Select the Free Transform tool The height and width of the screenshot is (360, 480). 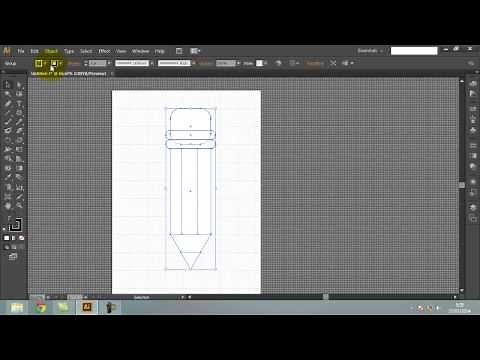(19, 149)
